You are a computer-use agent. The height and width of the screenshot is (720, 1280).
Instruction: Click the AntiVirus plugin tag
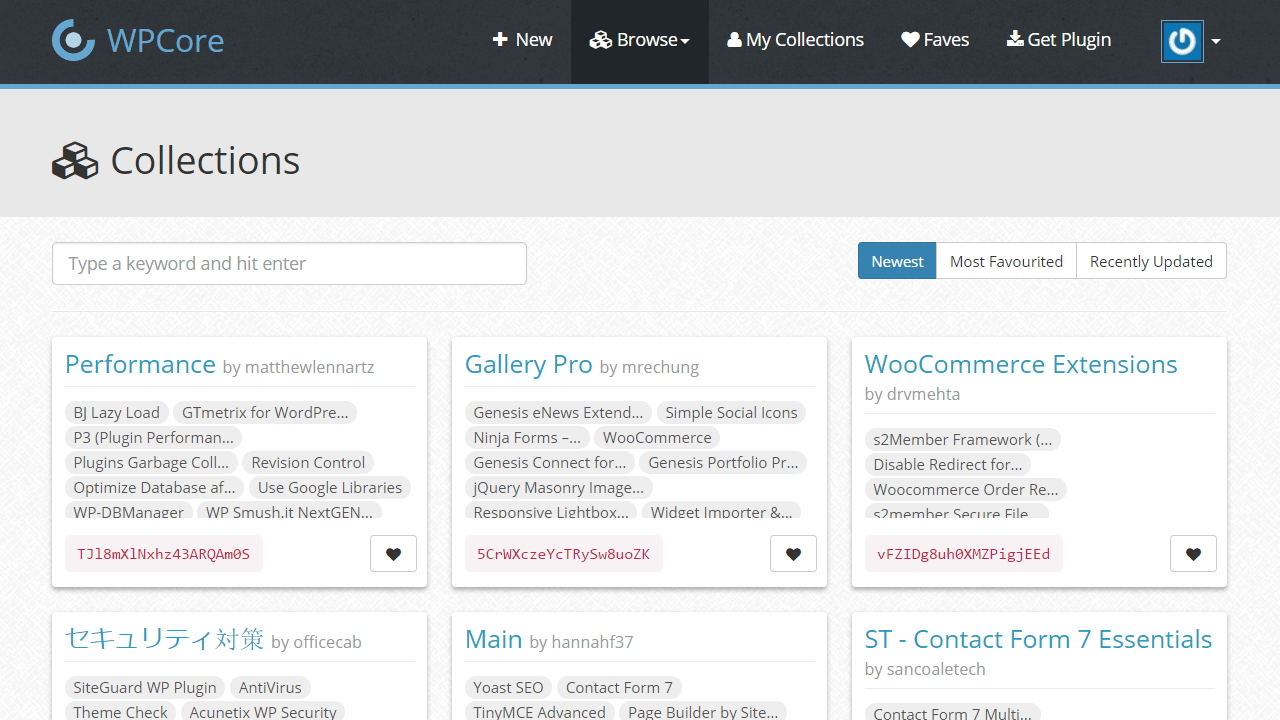(x=270, y=687)
